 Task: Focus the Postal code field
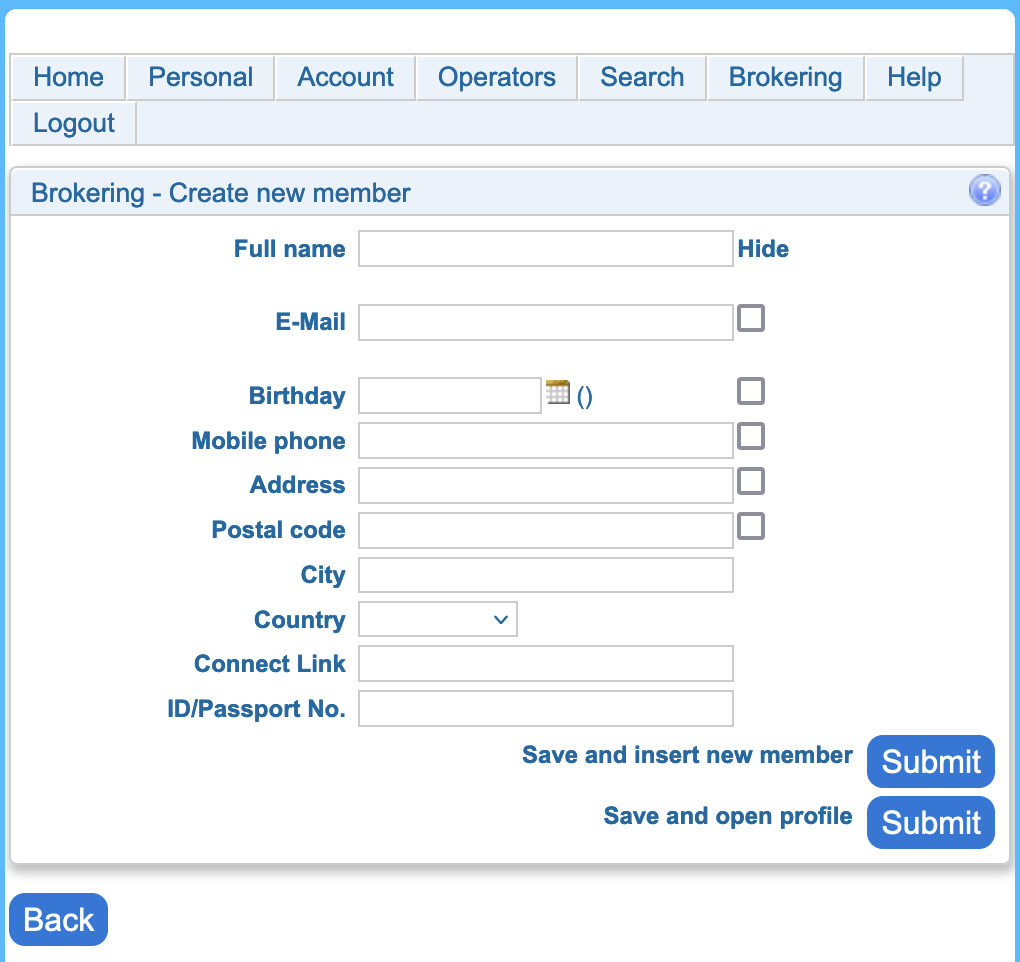point(546,530)
